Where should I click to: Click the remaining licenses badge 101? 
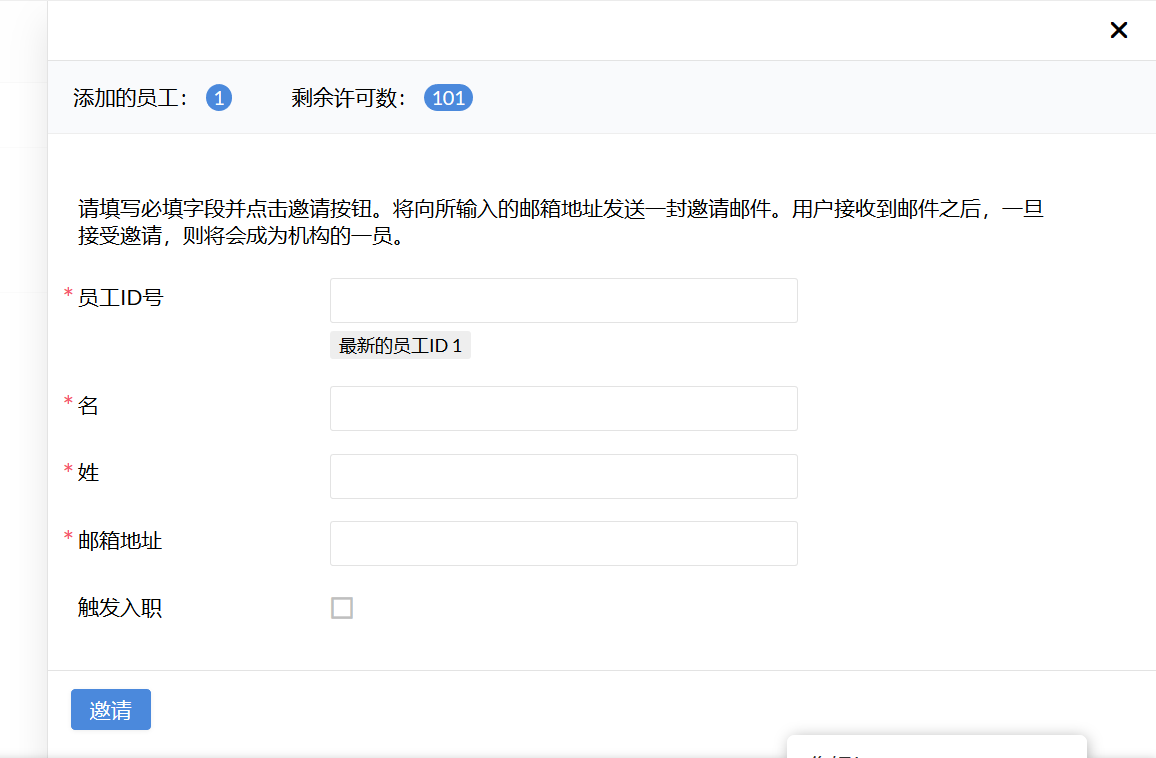click(x=448, y=98)
